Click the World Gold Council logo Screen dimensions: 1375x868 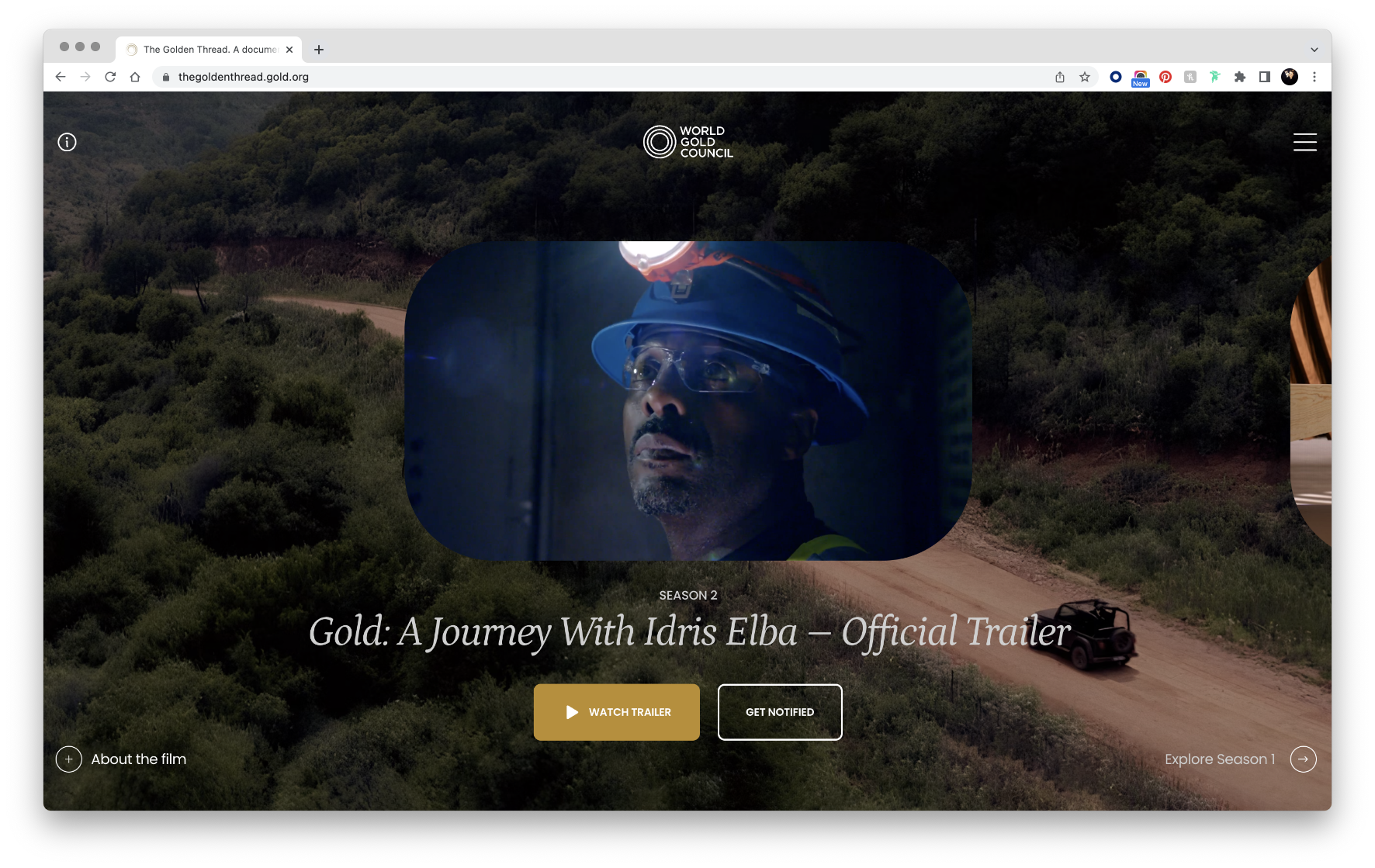687,142
